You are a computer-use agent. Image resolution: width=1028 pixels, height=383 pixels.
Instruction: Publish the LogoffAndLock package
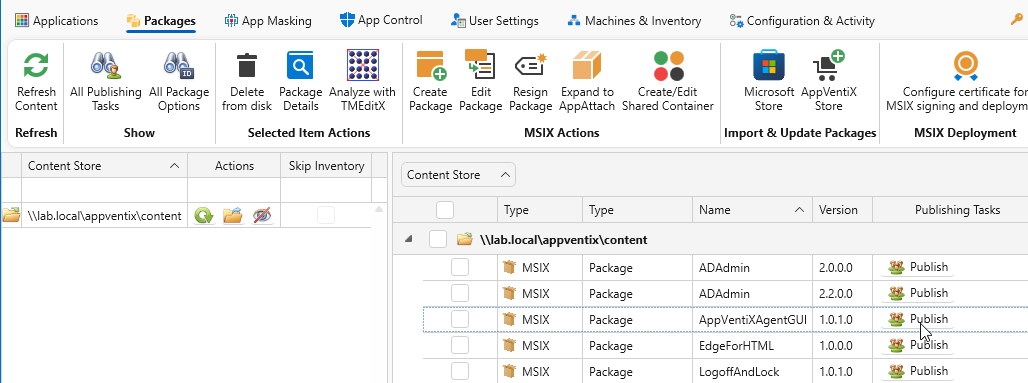pyautogui.click(x=918, y=371)
